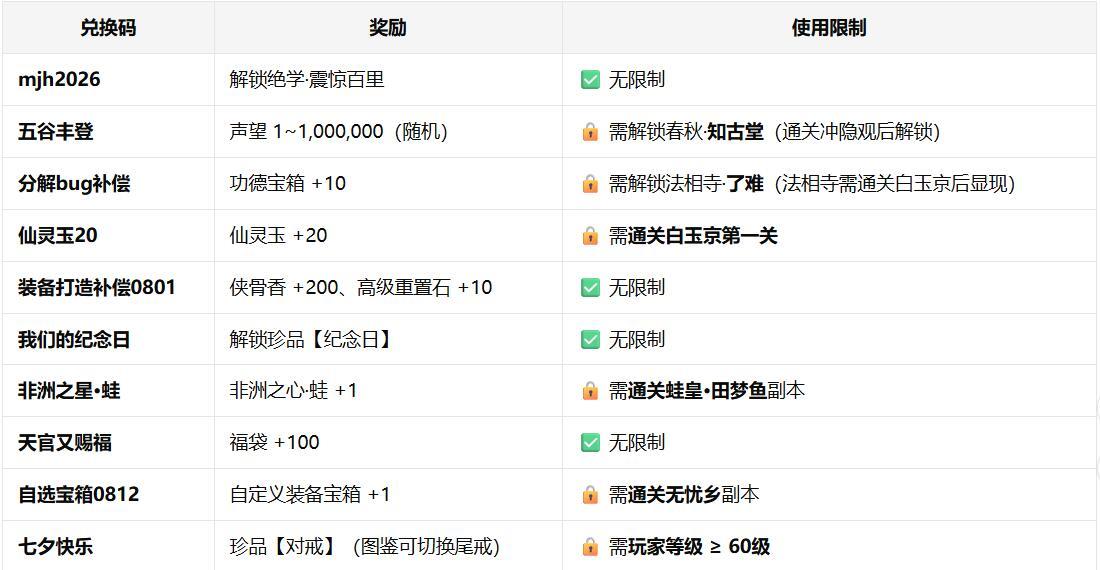Select the redeem code 七夕快乐
This screenshot has height=570, width=1100.
[x=55, y=546]
